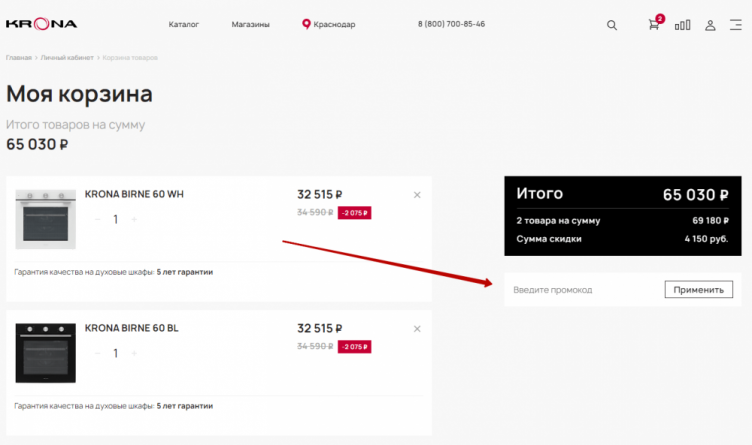The width and height of the screenshot is (752, 445).
Task: Click the 69 180 ₽ subtotal value
Action: click(710, 221)
